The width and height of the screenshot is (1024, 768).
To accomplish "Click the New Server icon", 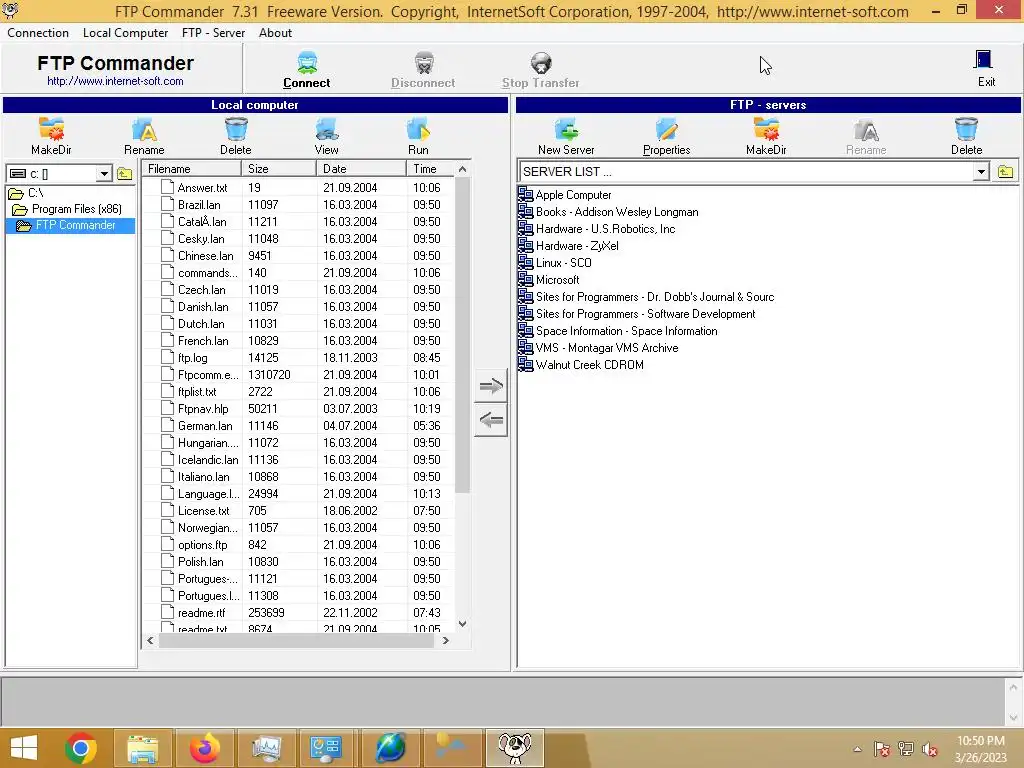I will click(566, 129).
